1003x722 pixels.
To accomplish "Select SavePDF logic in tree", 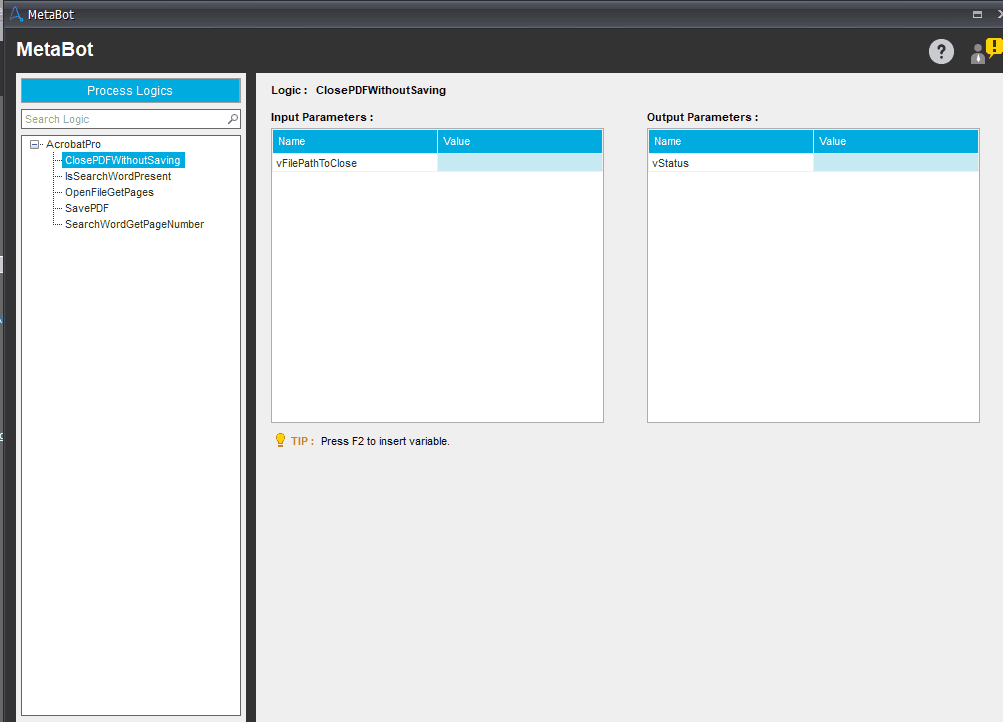I will point(87,208).
